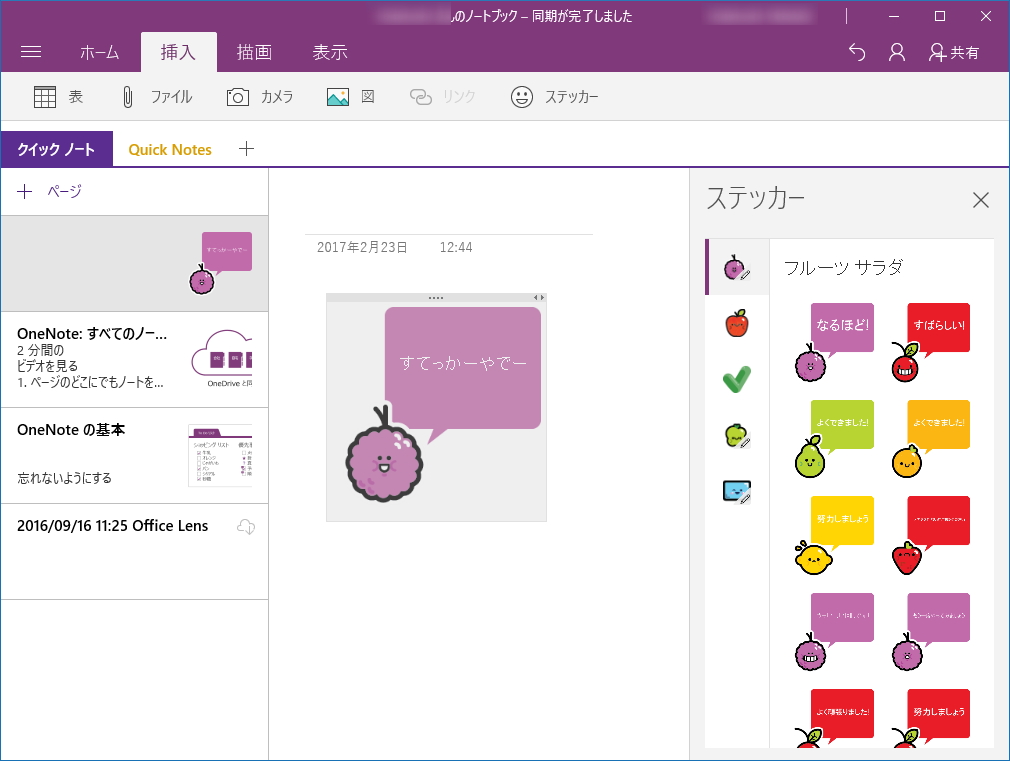Screen dimensions: 1010x761
Task: Add a new section with plus icon
Action: (246, 149)
